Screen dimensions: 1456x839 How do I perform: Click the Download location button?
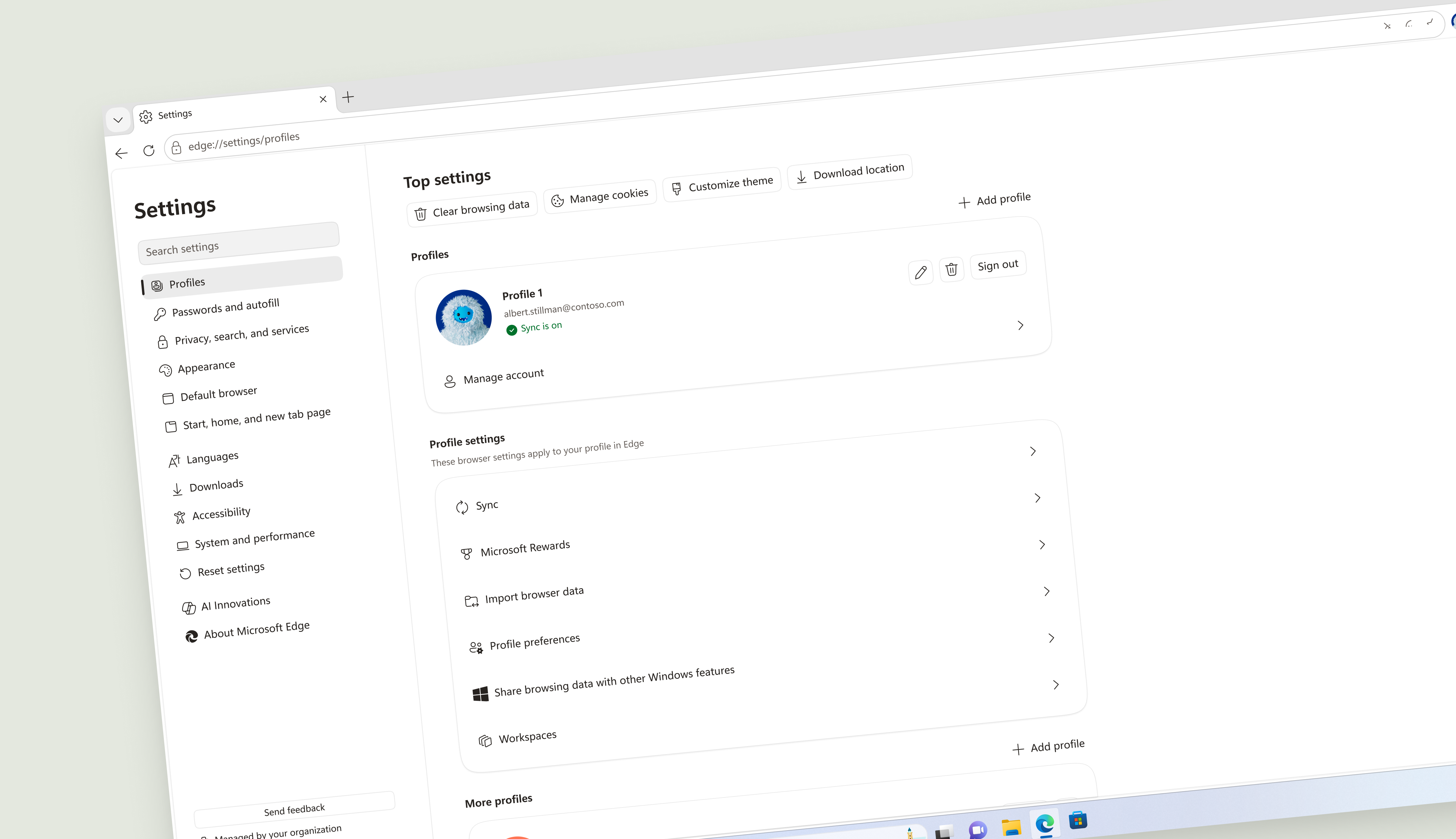click(x=850, y=172)
